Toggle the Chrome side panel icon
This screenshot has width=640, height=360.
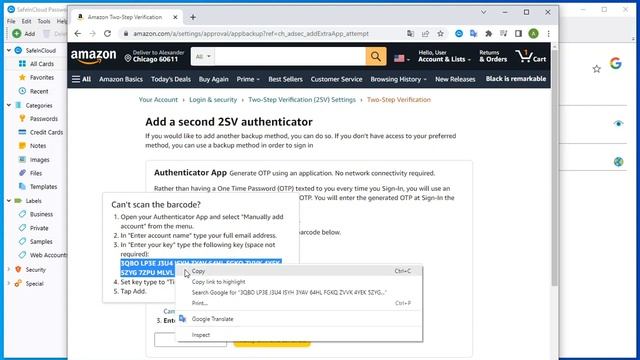(x=518, y=33)
